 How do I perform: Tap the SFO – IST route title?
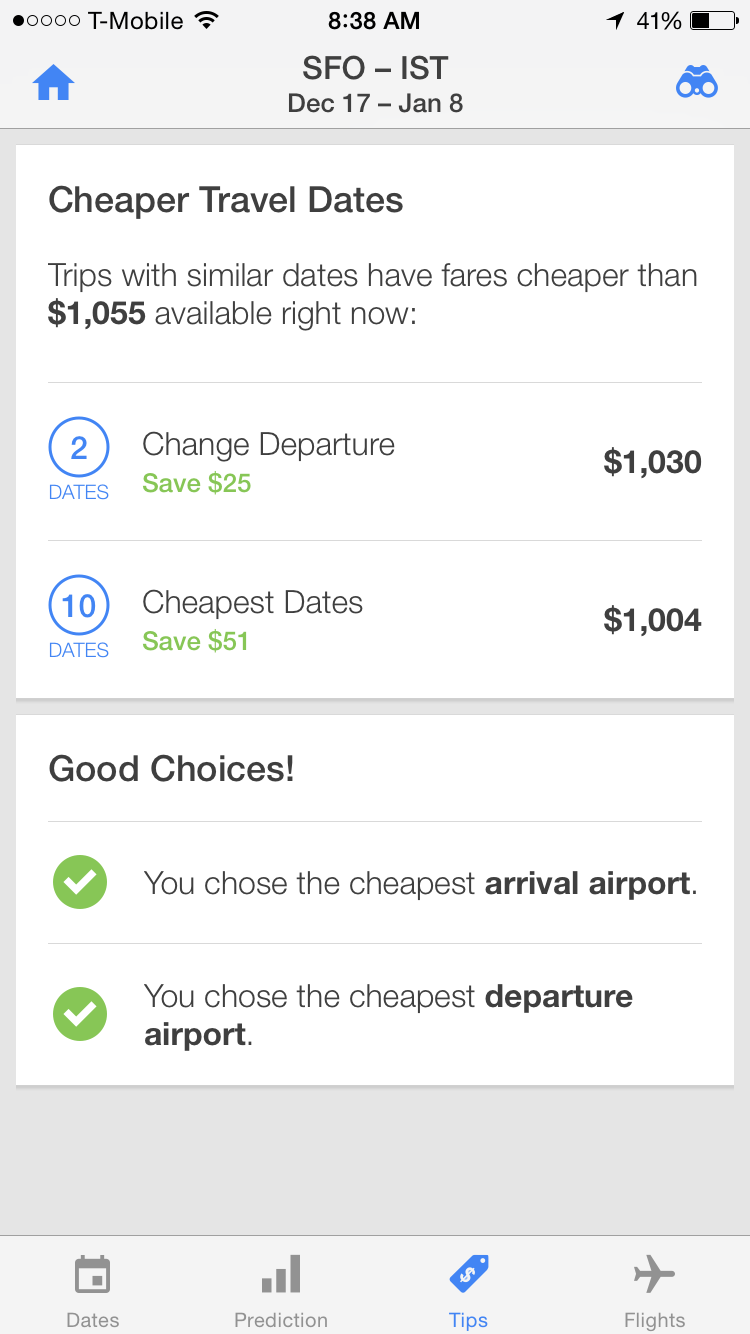pos(375,68)
